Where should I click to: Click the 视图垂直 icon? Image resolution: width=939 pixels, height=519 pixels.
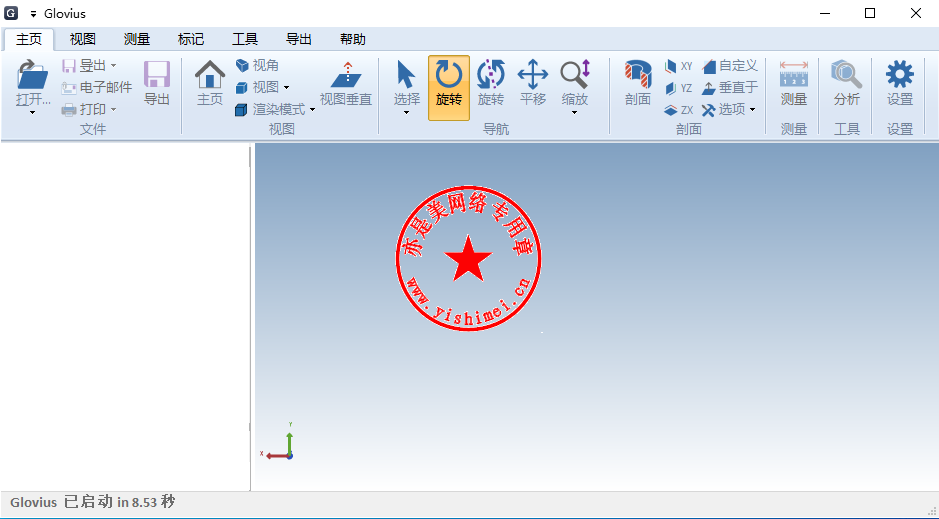point(346,74)
